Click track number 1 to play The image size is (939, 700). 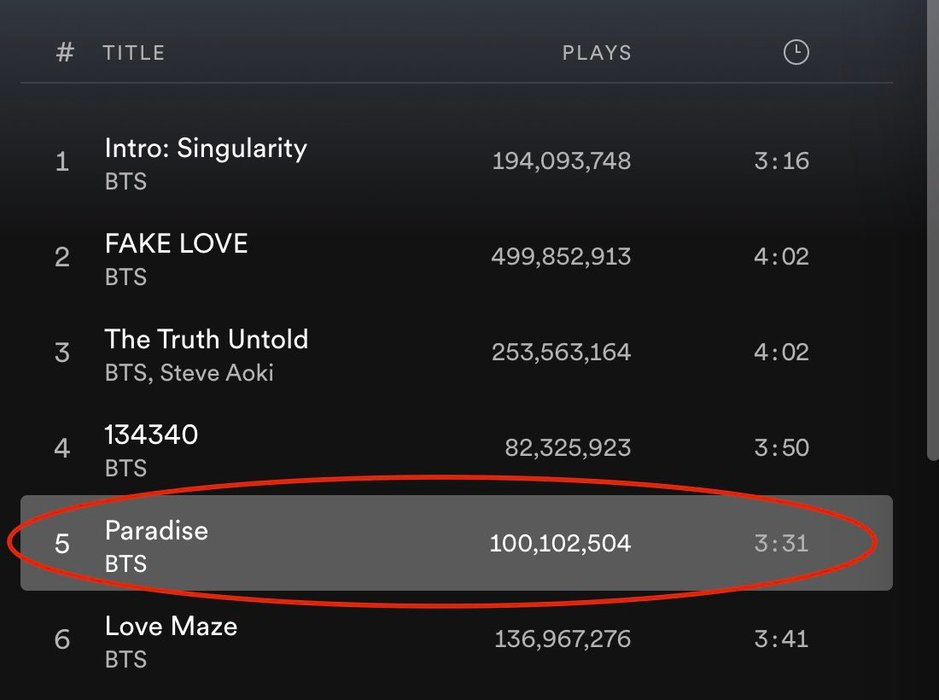click(62, 161)
